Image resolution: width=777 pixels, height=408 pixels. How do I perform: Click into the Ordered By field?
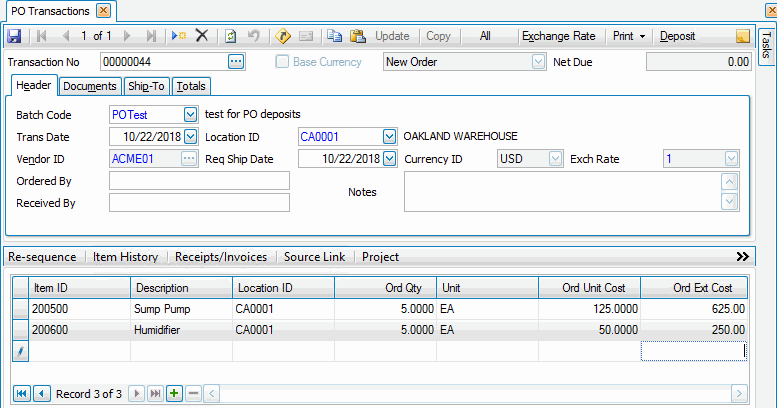[x=199, y=181]
